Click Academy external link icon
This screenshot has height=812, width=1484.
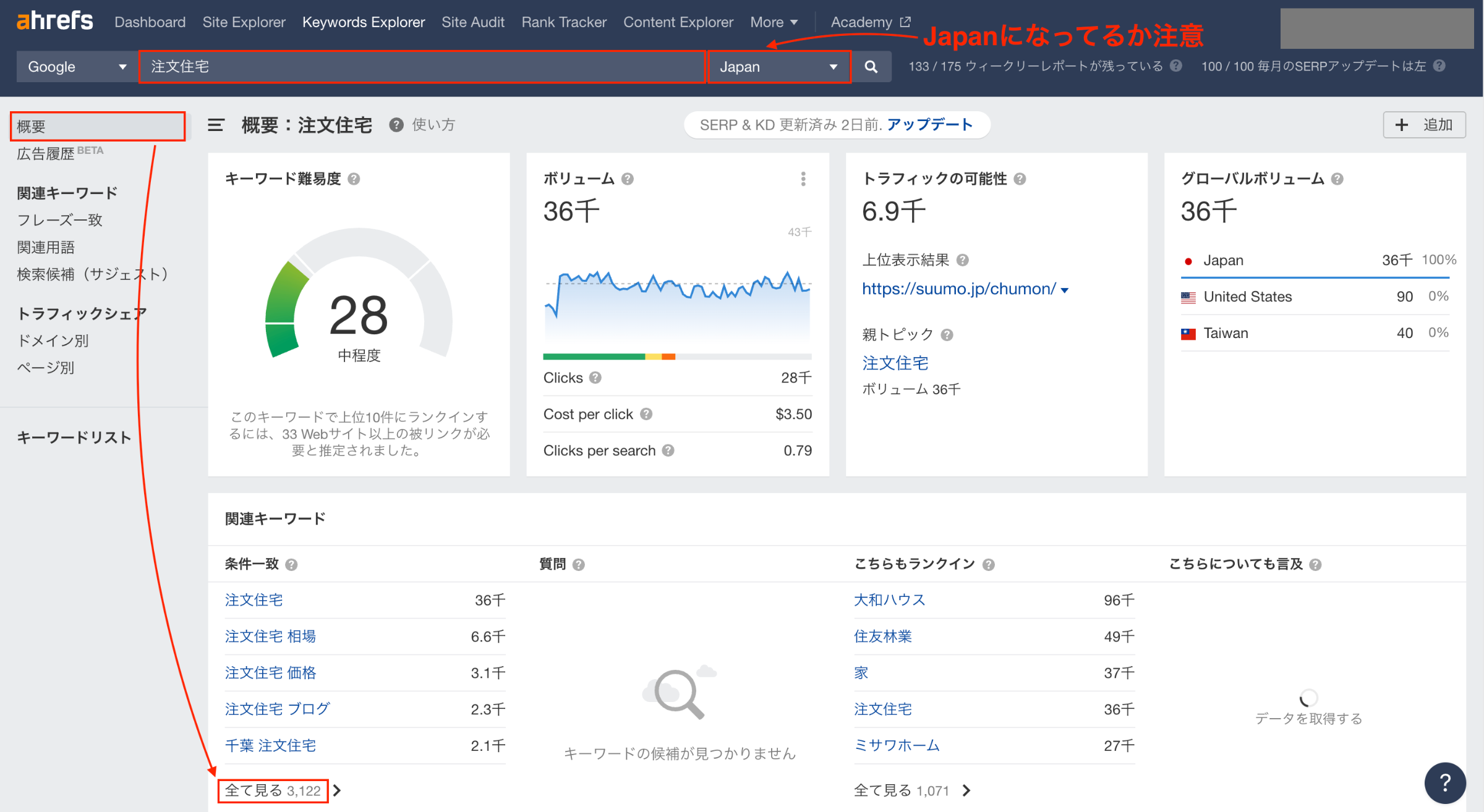(906, 22)
